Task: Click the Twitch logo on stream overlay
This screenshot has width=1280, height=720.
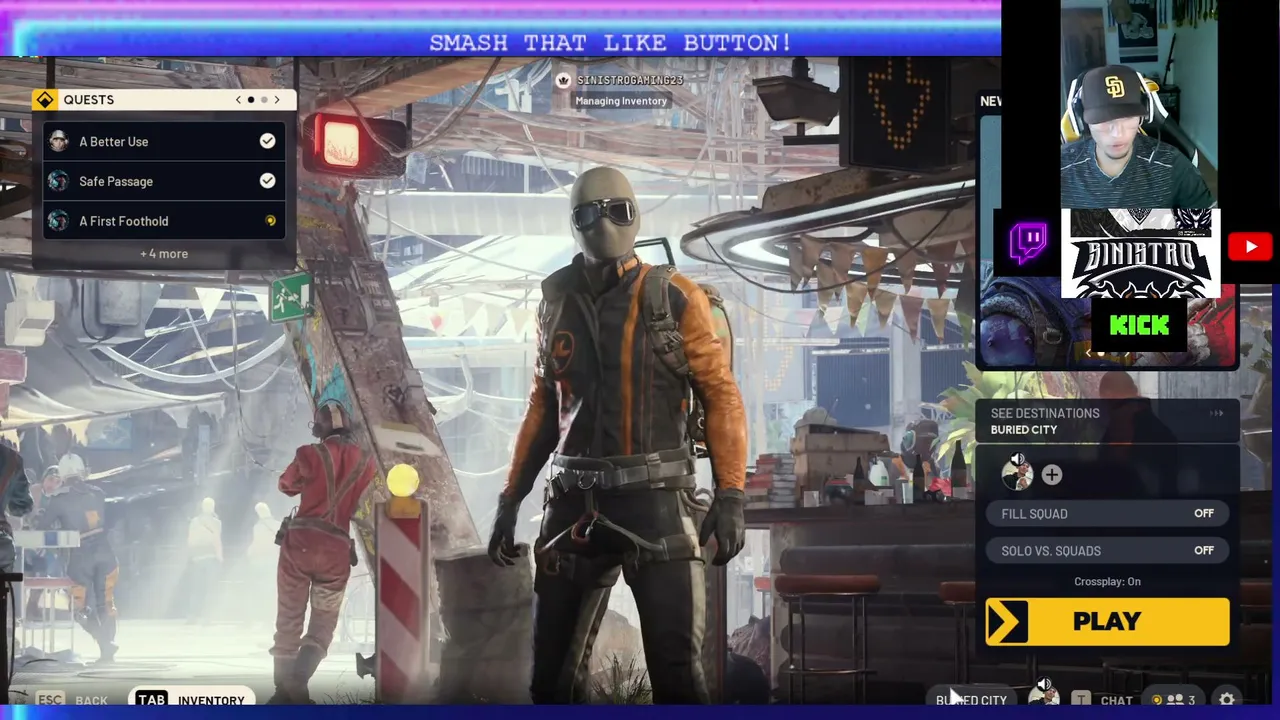Action: [1027, 243]
